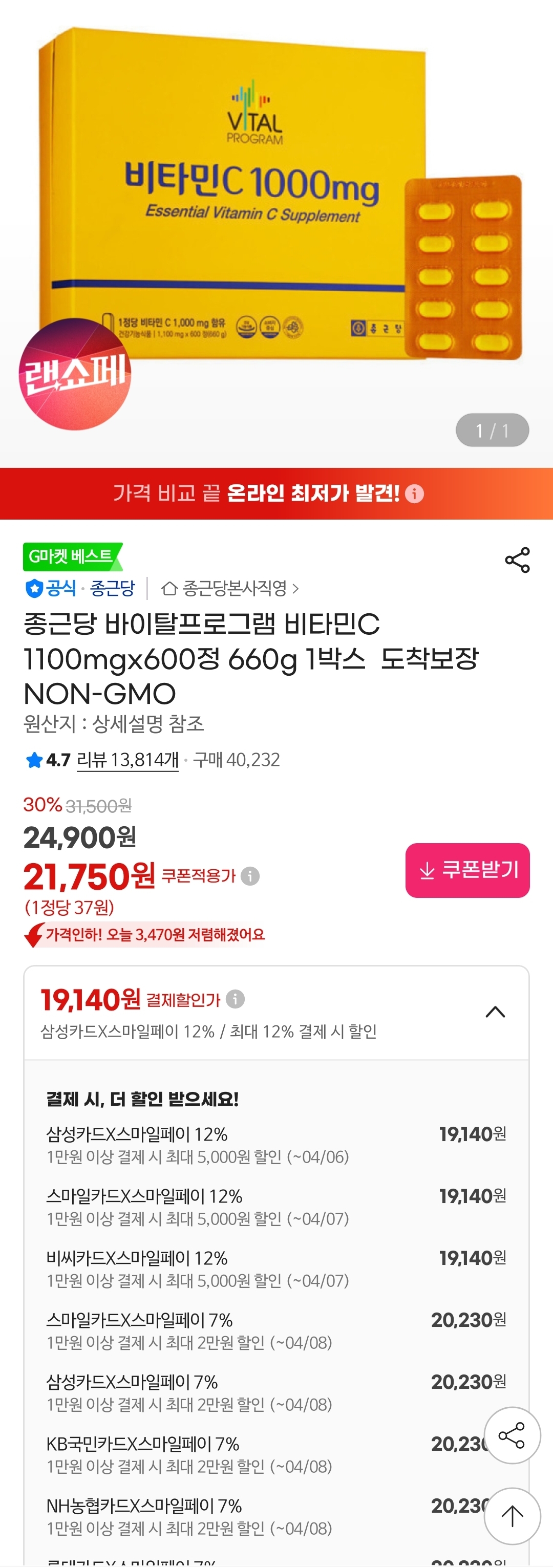Select 삼성카드X스마일페이 12% discount row
The width and height of the screenshot is (553, 1568).
coord(276,1144)
